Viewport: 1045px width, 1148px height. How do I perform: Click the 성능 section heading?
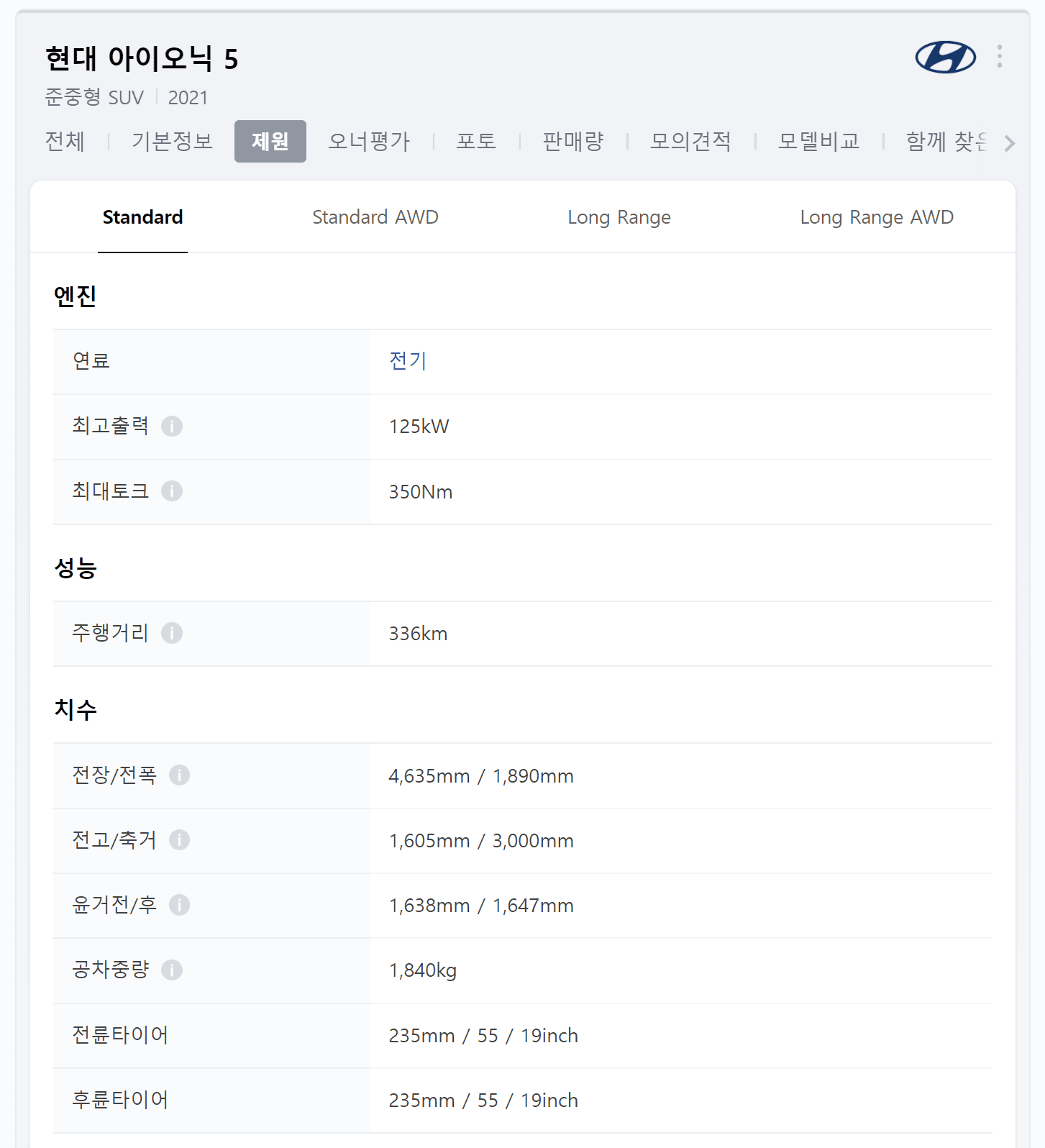pos(76,568)
